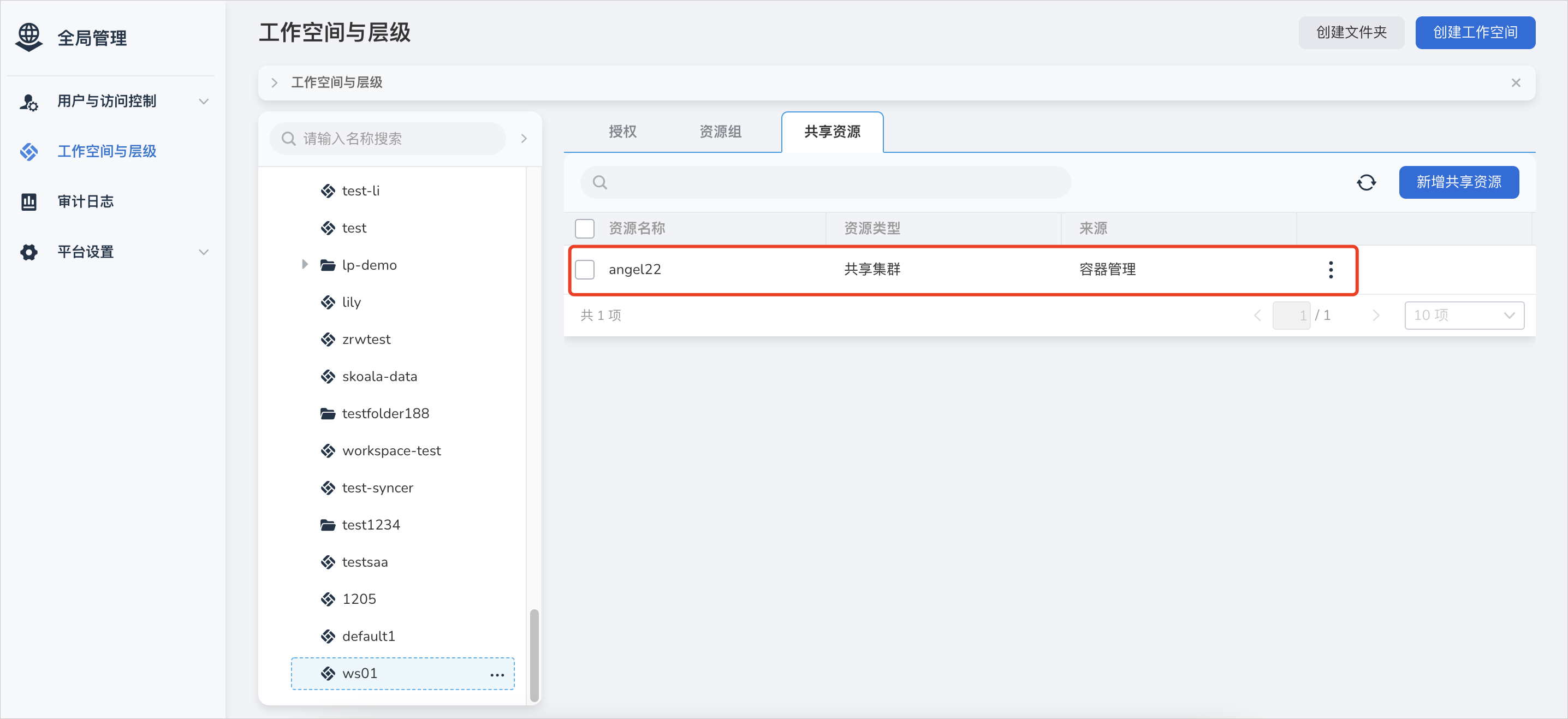
Task: Click the workspace icon beside default1
Action: coord(328,637)
